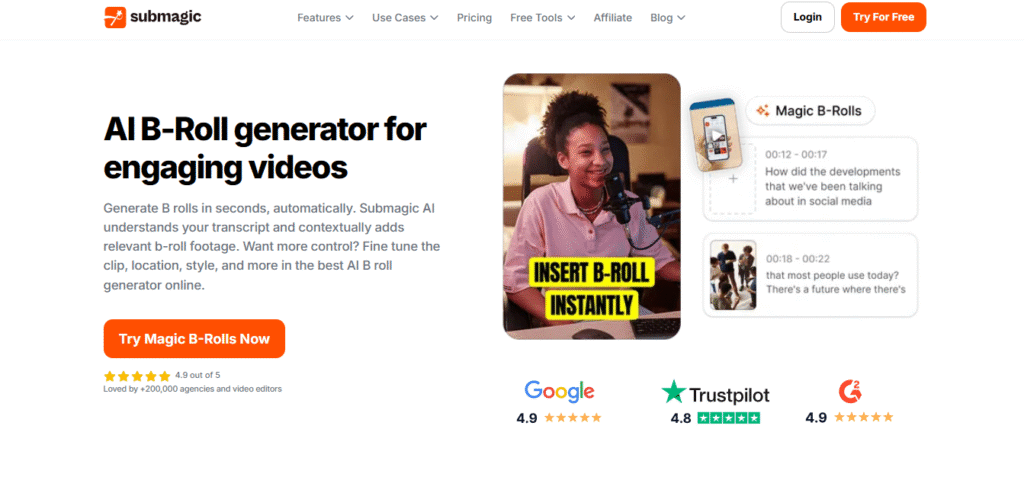This screenshot has height=477, width=1024.
Task: Click the yellow stars above 4.9 out of 5
Action: pyautogui.click(x=137, y=376)
